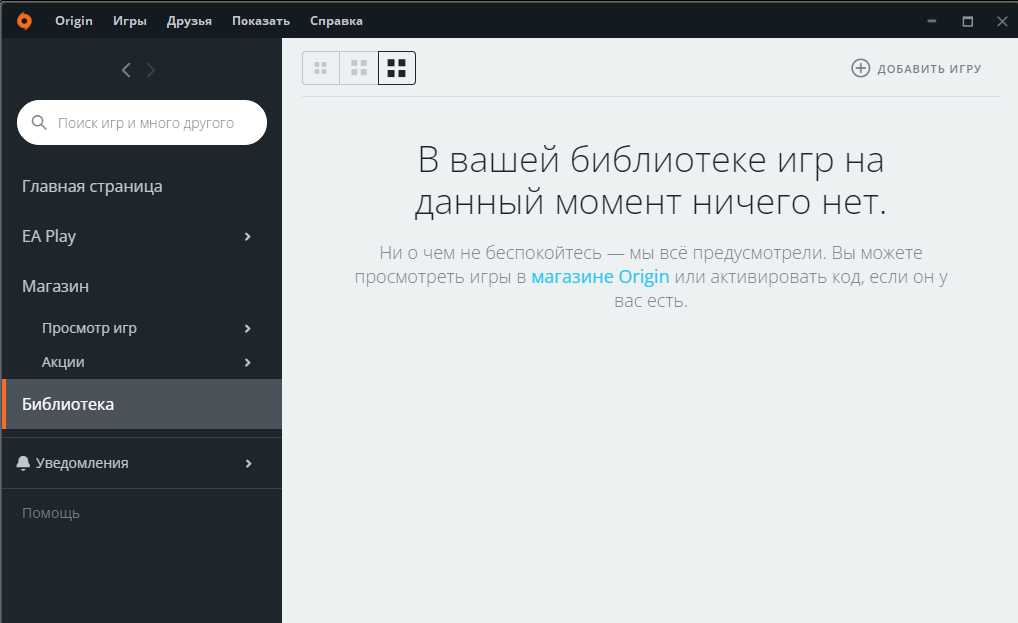The height and width of the screenshot is (623, 1018).
Task: Minimize the Origin window
Action: 932,21
